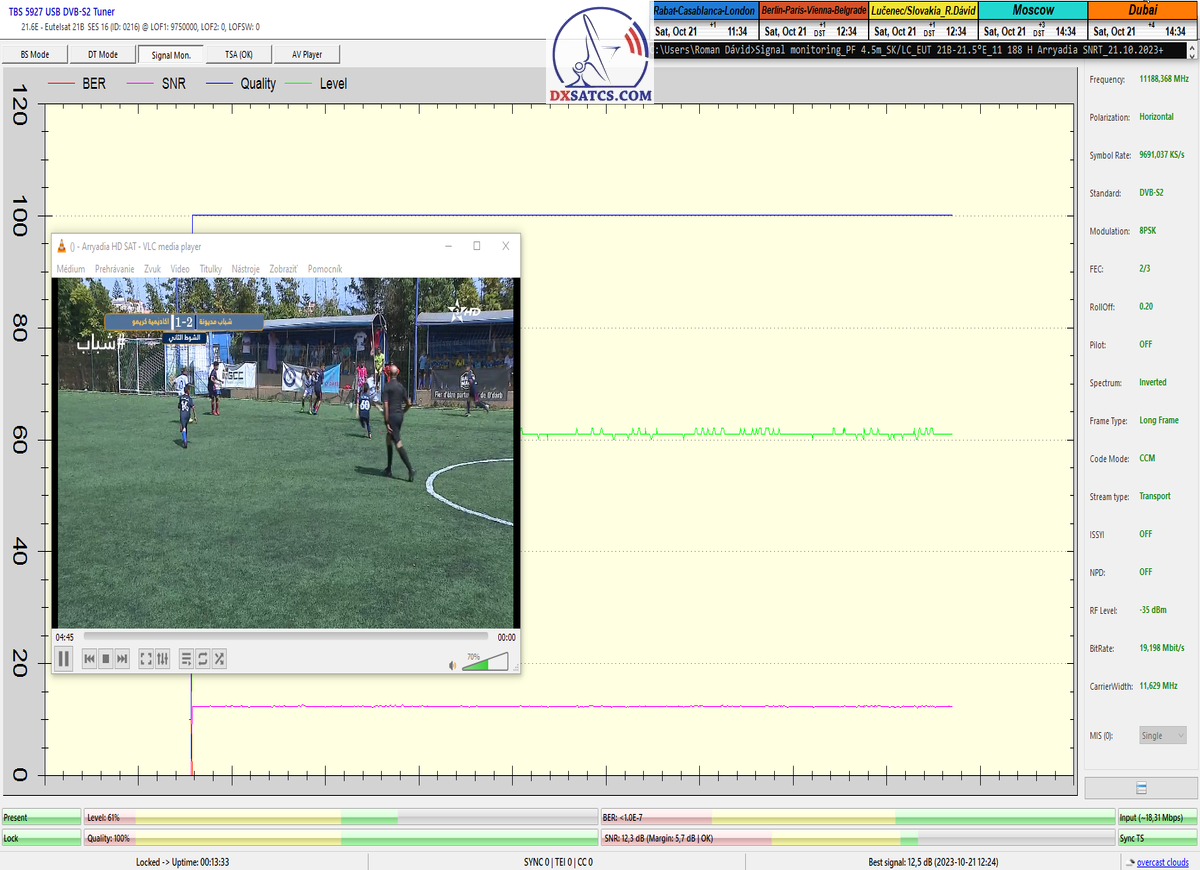The width and height of the screenshot is (1200, 870).
Task: Toggle VLC loop mode button
Action: click(202, 658)
